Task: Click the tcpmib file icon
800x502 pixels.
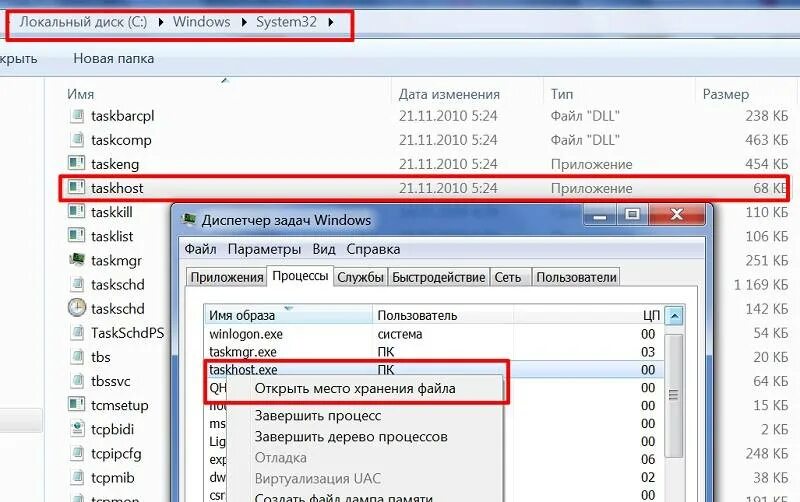Action: click(x=77, y=478)
